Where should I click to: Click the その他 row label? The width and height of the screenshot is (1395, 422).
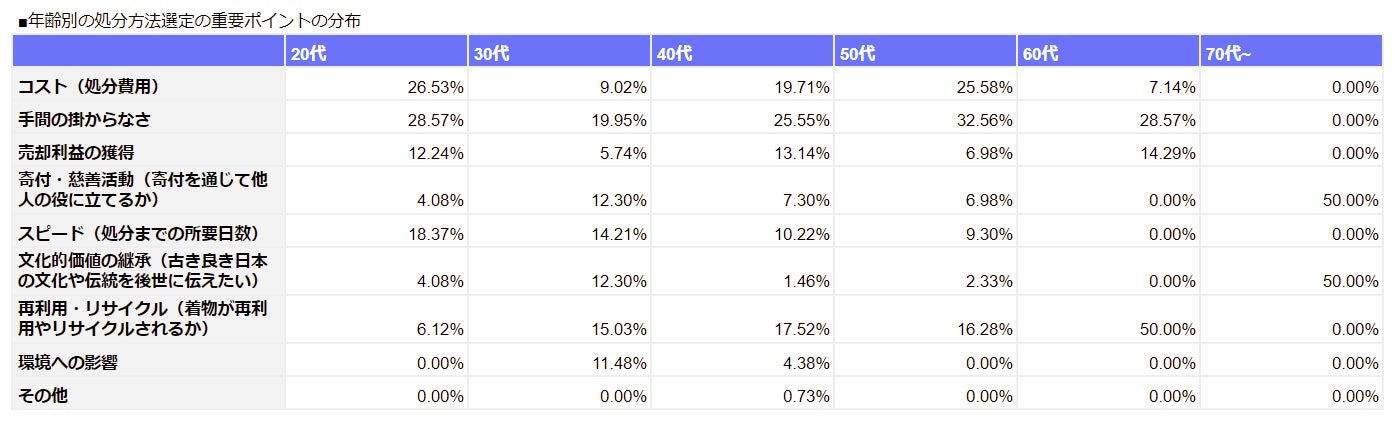point(43,396)
